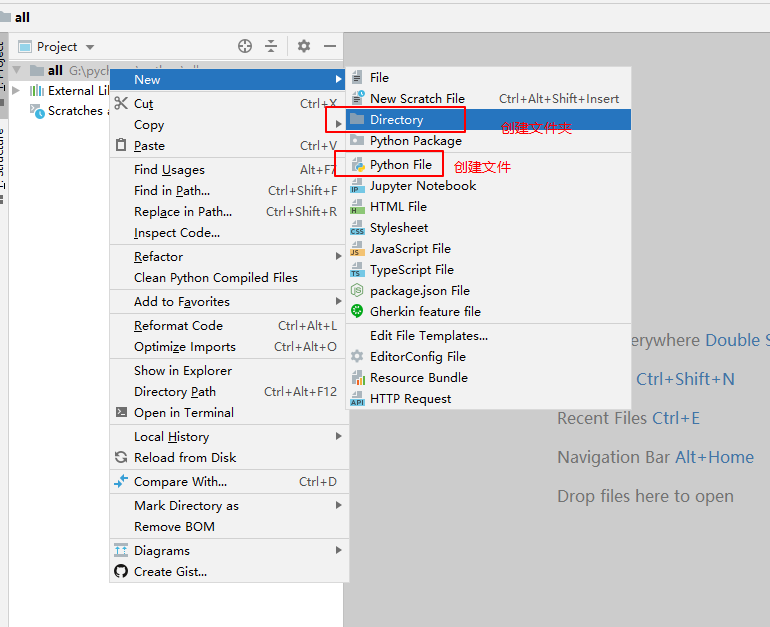This screenshot has width=770, height=627.
Task: Select Find in Path… menu entry
Action: 229,191
